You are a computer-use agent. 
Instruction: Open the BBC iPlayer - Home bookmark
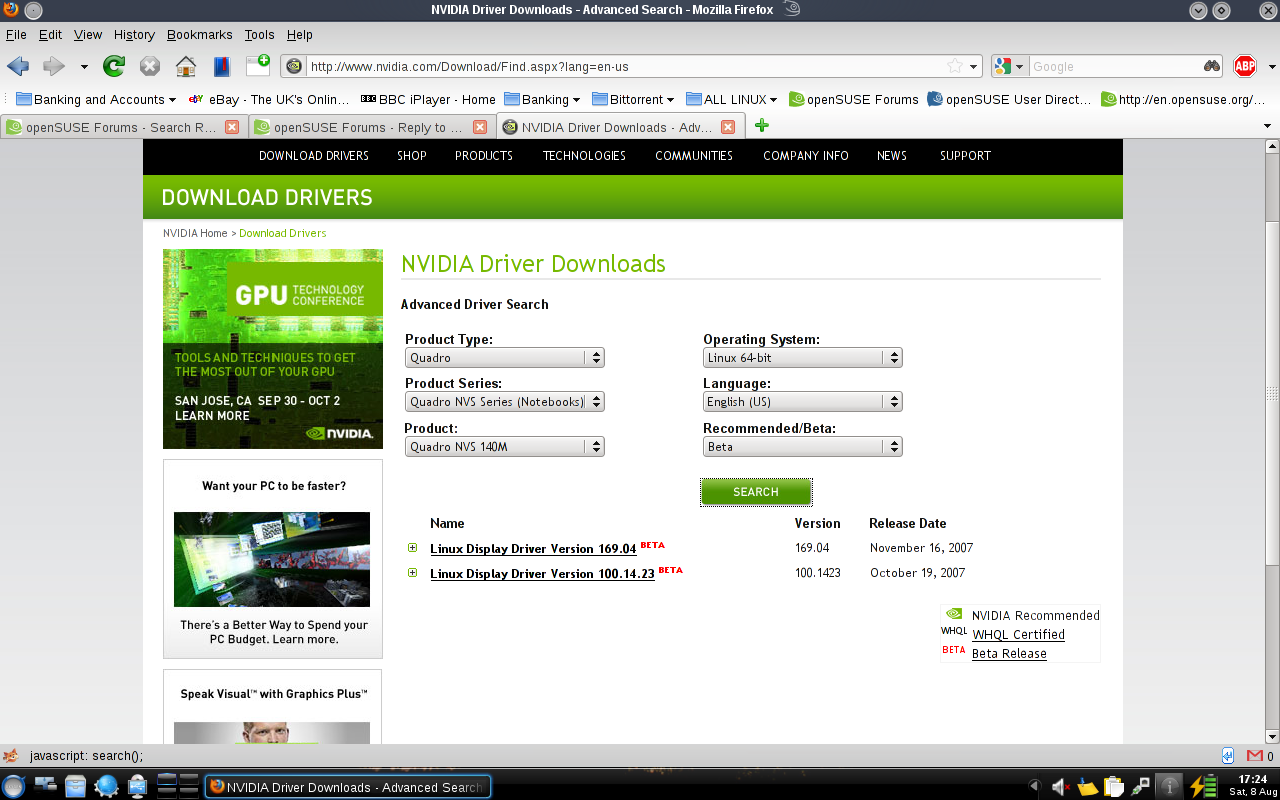pyautogui.click(x=428, y=99)
